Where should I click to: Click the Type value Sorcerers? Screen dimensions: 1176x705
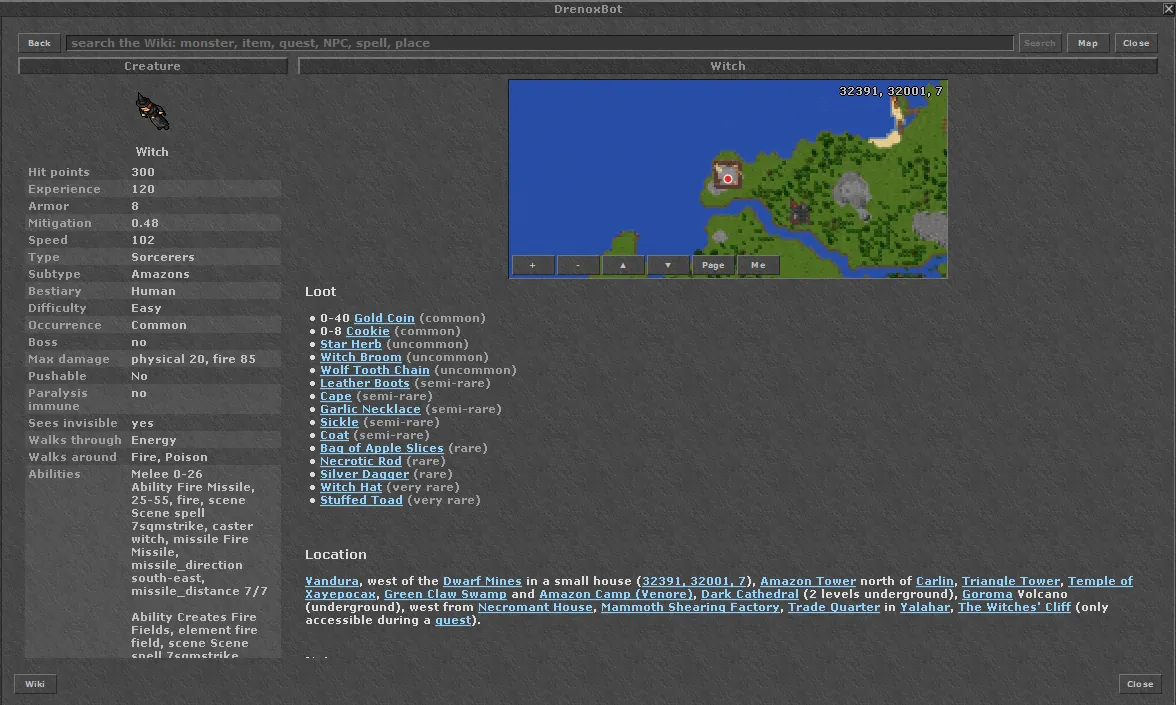(163, 257)
